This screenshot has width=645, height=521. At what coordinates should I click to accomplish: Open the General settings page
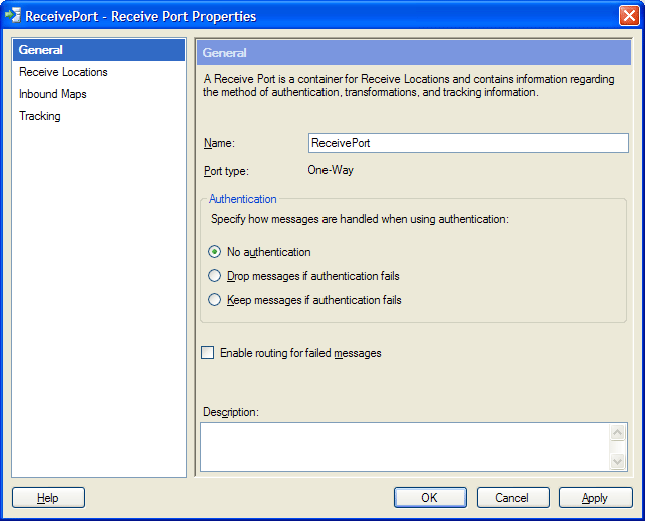click(41, 50)
